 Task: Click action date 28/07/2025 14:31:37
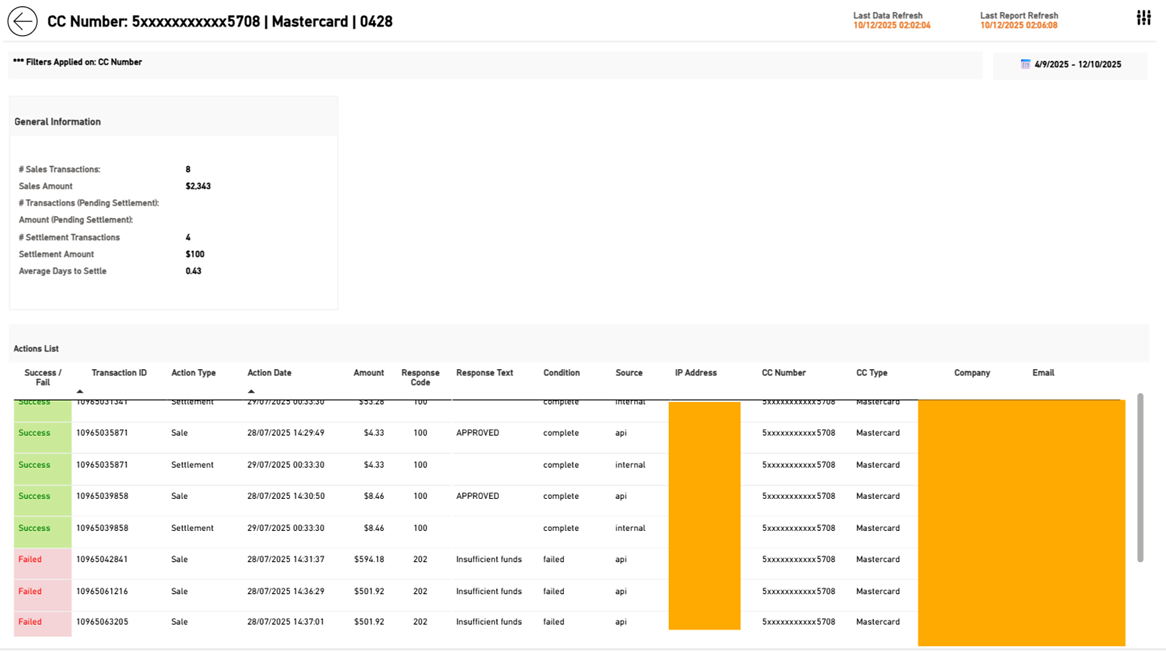pyautogui.click(x=286, y=559)
